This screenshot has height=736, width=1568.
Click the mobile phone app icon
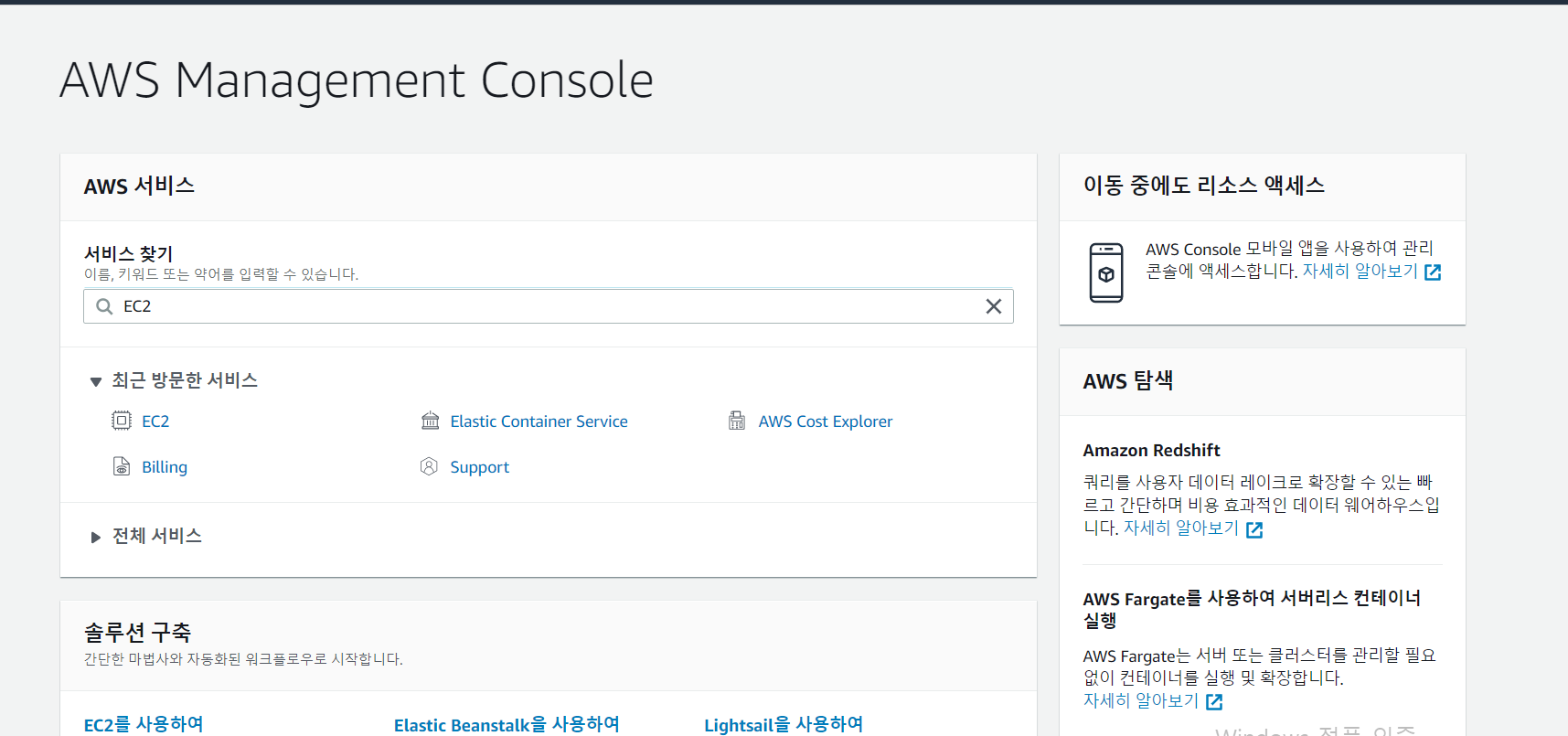click(x=1106, y=272)
